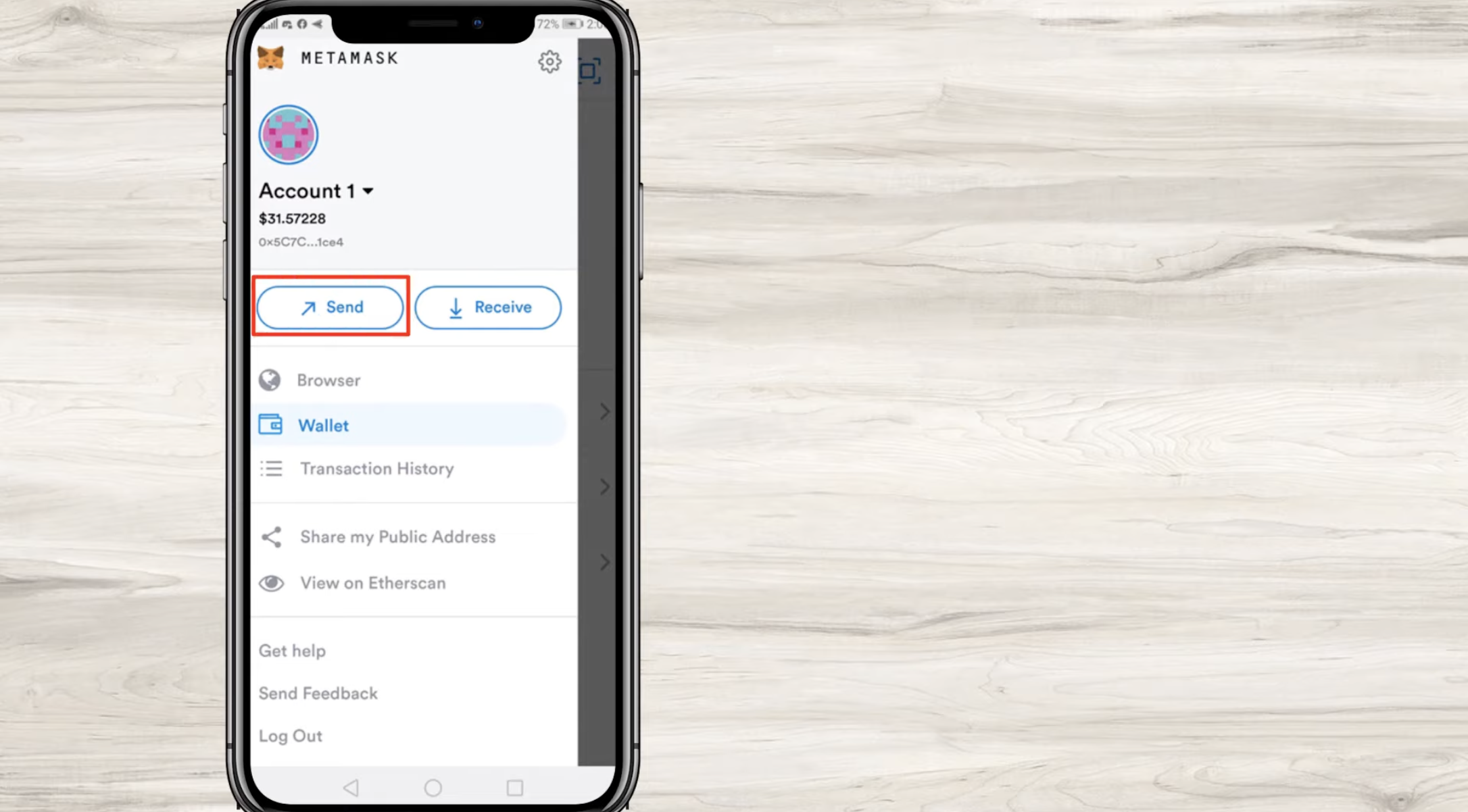Click Share my Public Address
Image resolution: width=1468 pixels, height=812 pixels.
coord(398,537)
